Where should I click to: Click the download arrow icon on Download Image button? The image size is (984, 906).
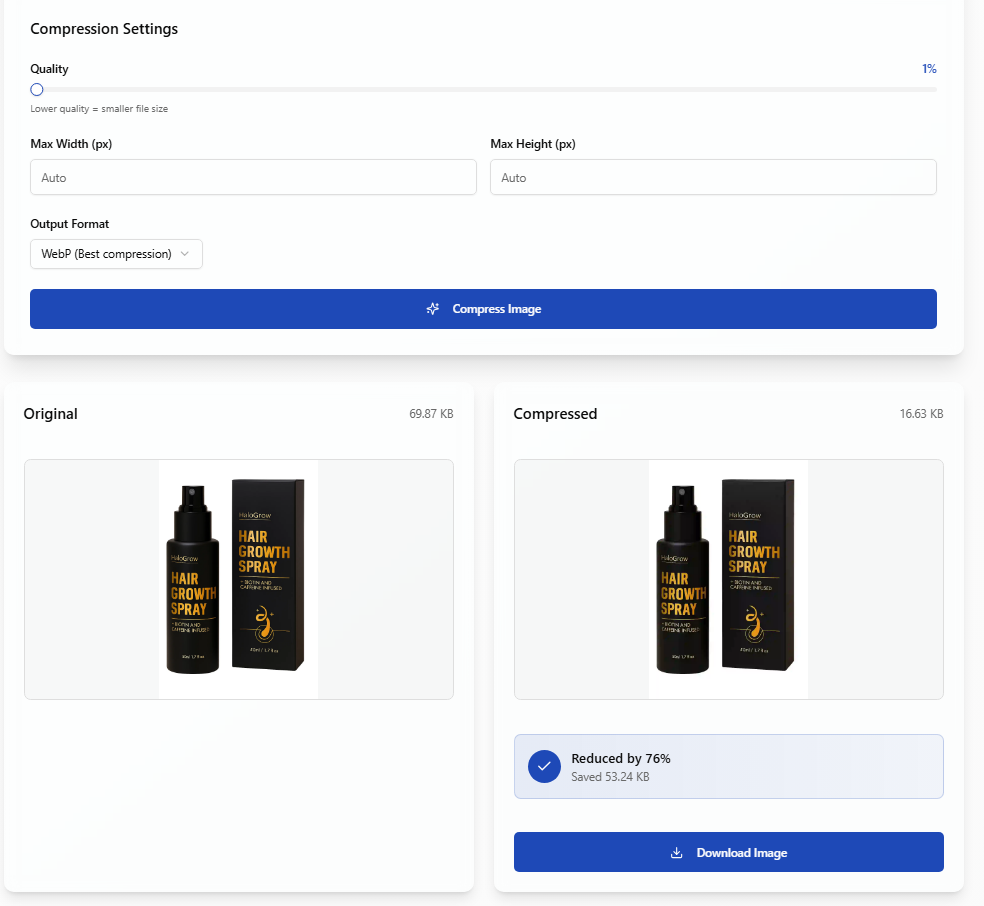coord(678,852)
